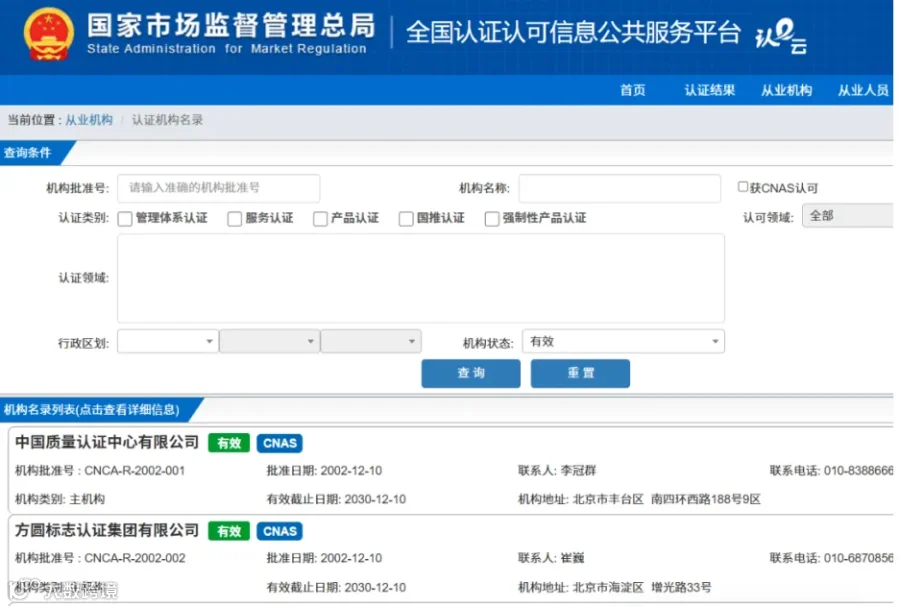
Task: Click the 机构类别: 主机构 text
Action: (x=60, y=500)
